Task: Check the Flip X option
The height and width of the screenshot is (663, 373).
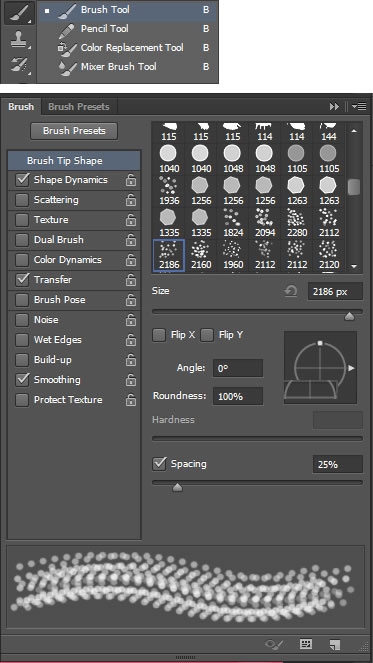Action: tap(159, 336)
